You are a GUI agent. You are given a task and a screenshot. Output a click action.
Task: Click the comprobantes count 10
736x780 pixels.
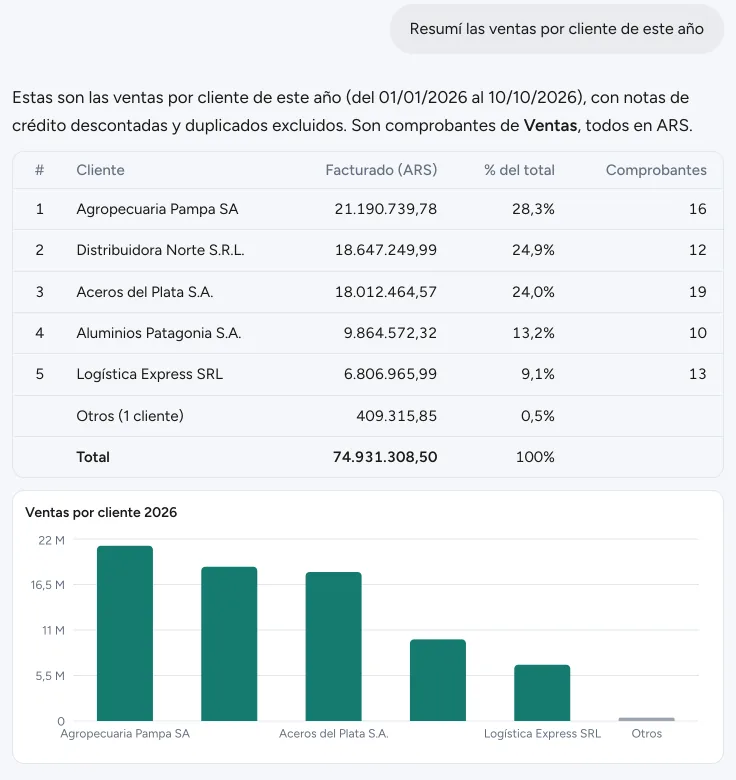698,333
